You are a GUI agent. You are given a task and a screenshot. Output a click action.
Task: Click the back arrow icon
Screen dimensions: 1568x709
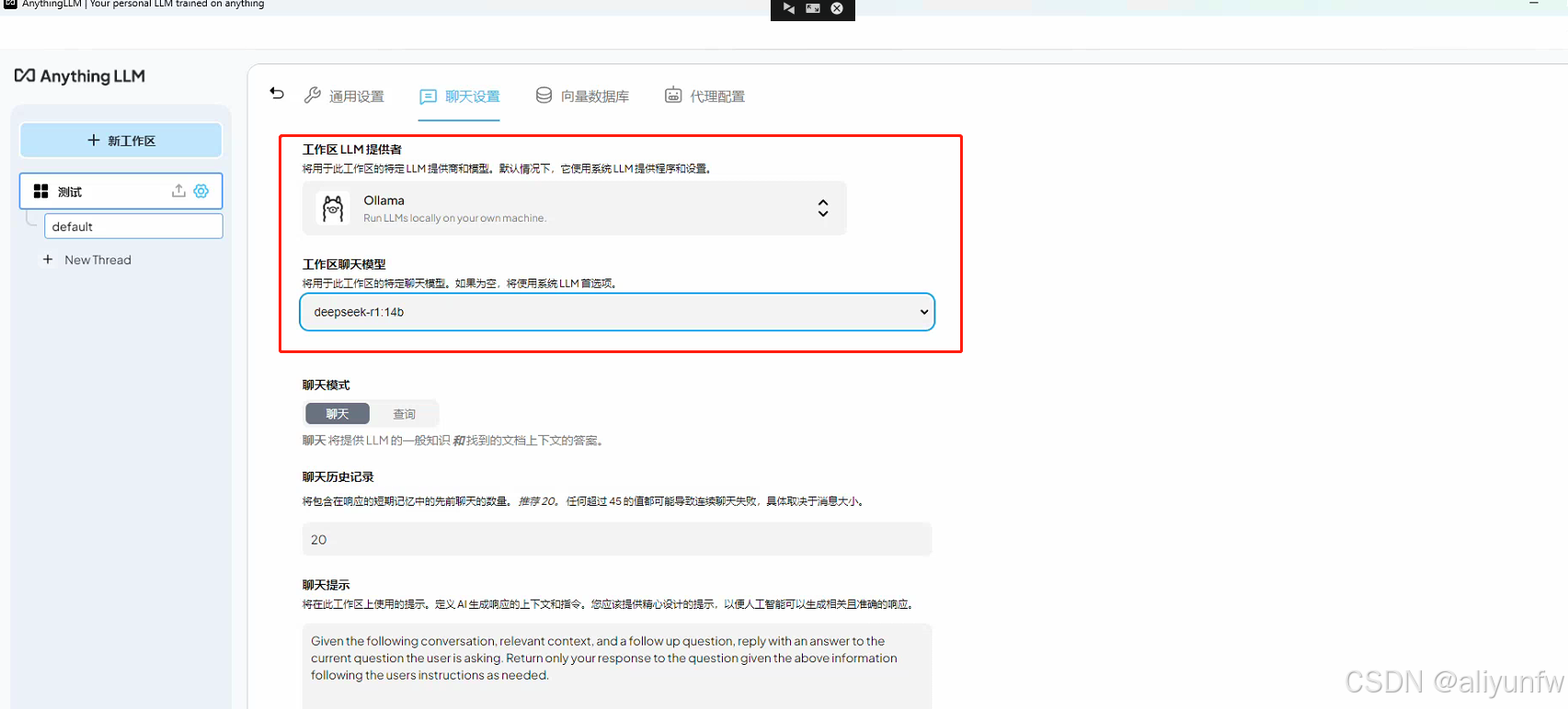pos(277,93)
